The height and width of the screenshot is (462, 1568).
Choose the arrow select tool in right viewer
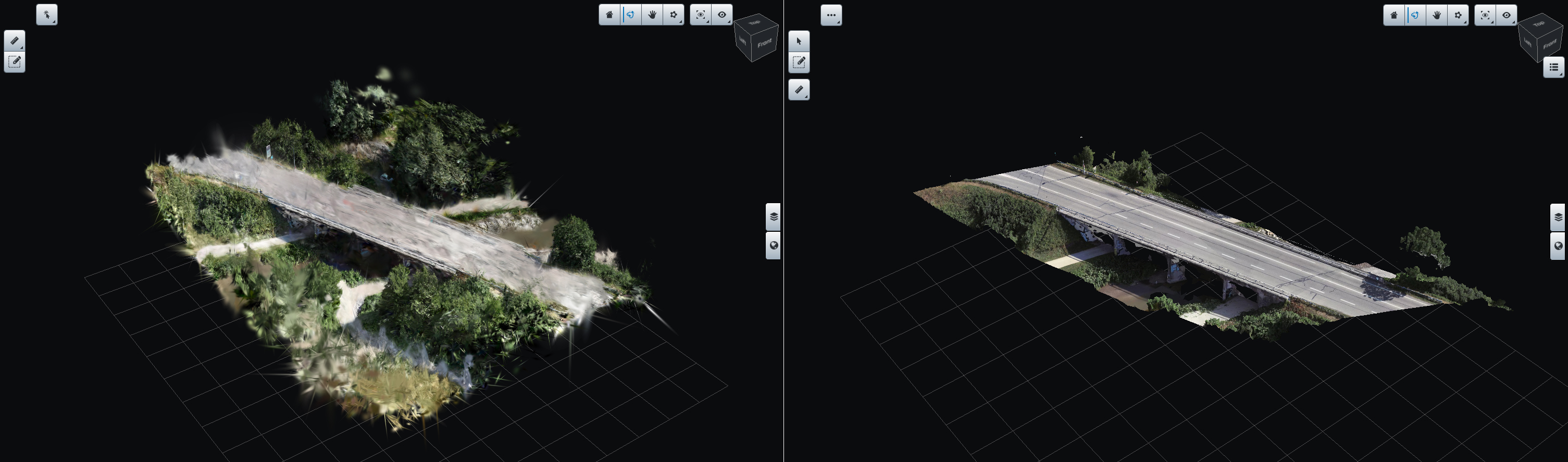[799, 41]
